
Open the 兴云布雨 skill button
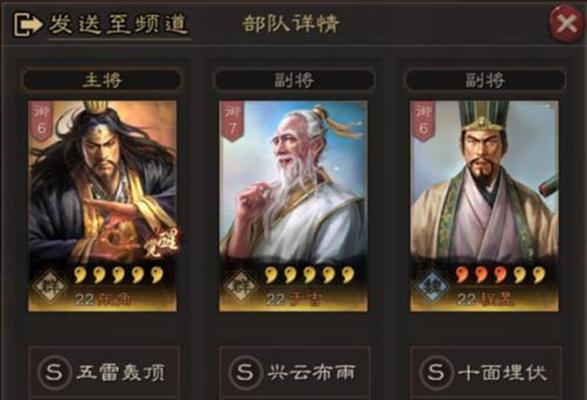[295, 372]
